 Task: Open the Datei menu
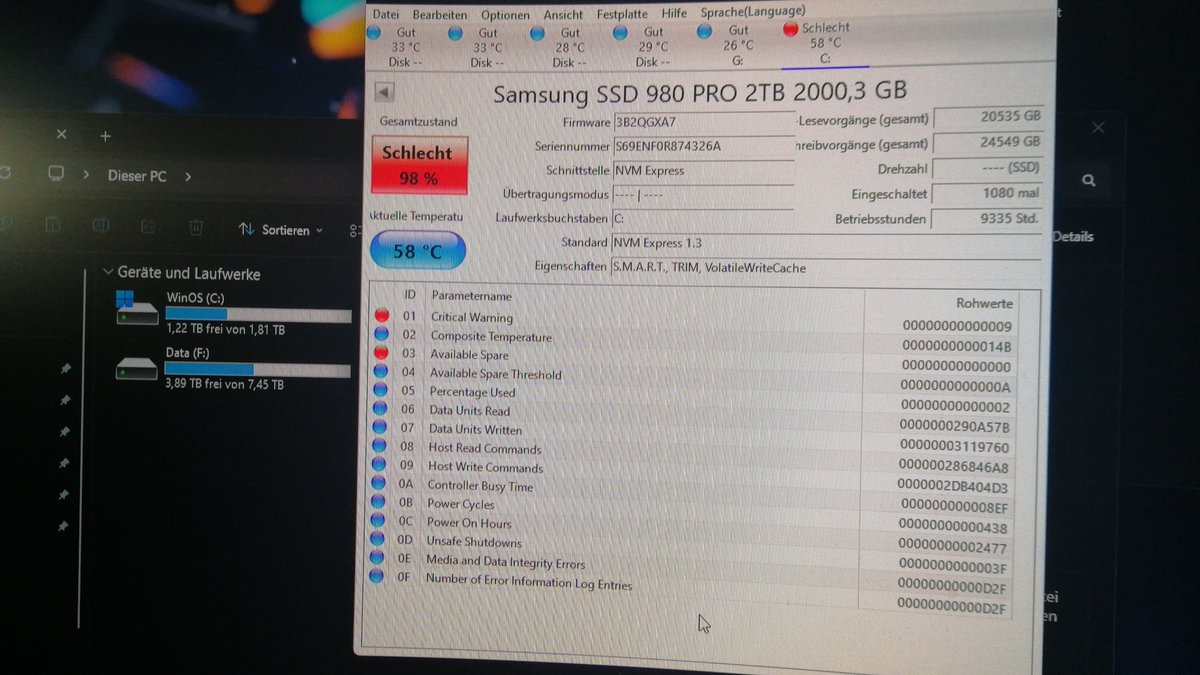(385, 14)
